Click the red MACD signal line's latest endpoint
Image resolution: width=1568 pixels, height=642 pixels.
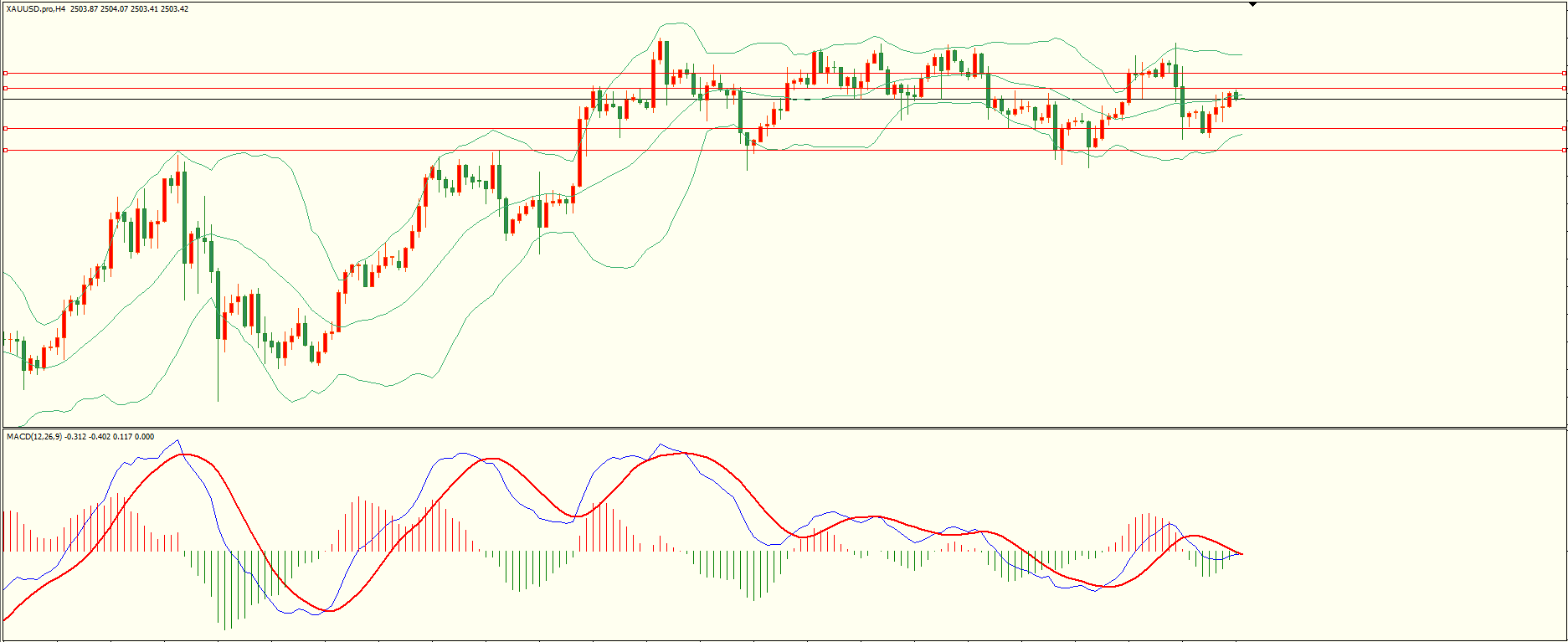(x=1242, y=554)
